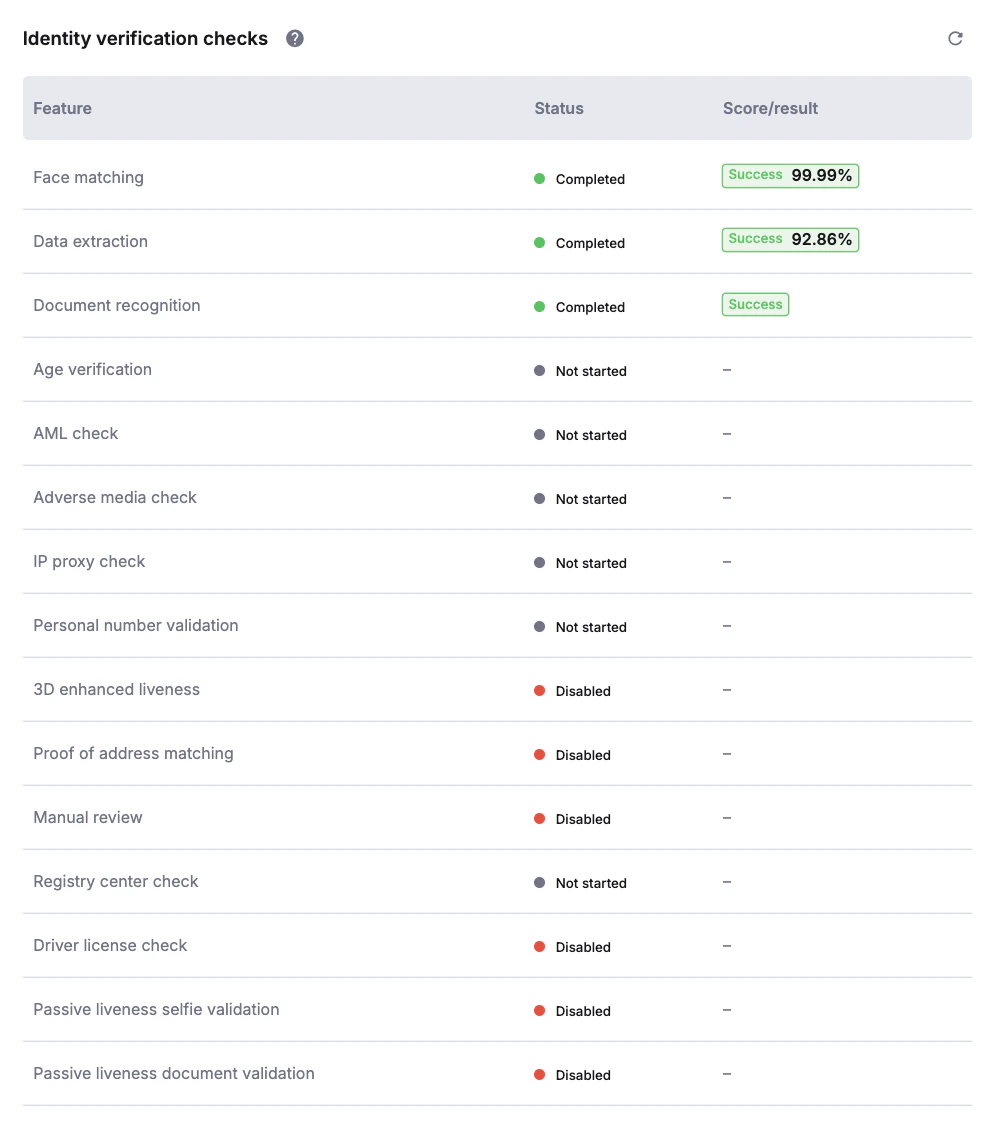The height and width of the screenshot is (1134, 1000).
Task: Click the Status column header
Action: pos(559,108)
